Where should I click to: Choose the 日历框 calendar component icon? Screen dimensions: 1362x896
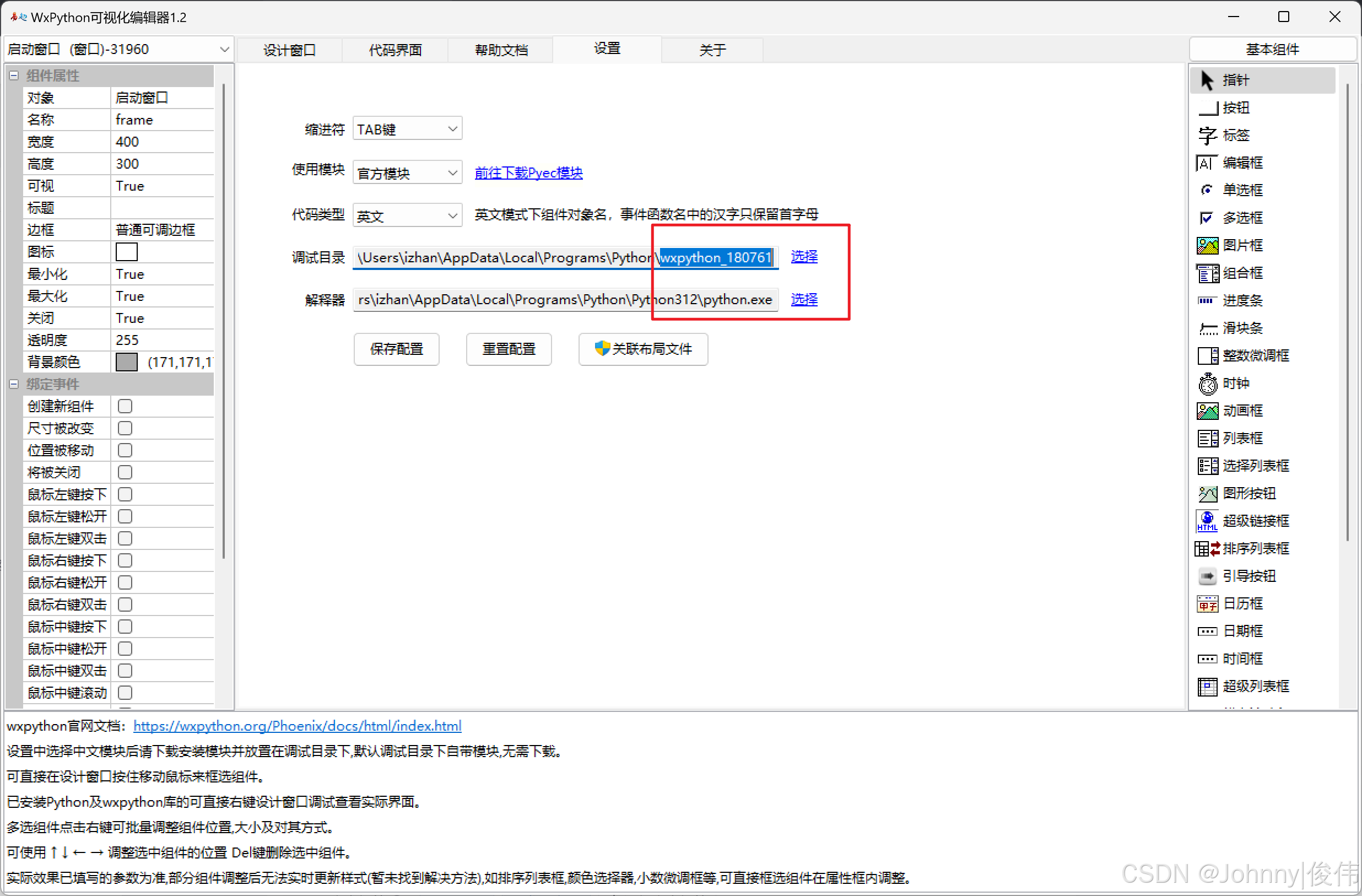click(x=1208, y=603)
